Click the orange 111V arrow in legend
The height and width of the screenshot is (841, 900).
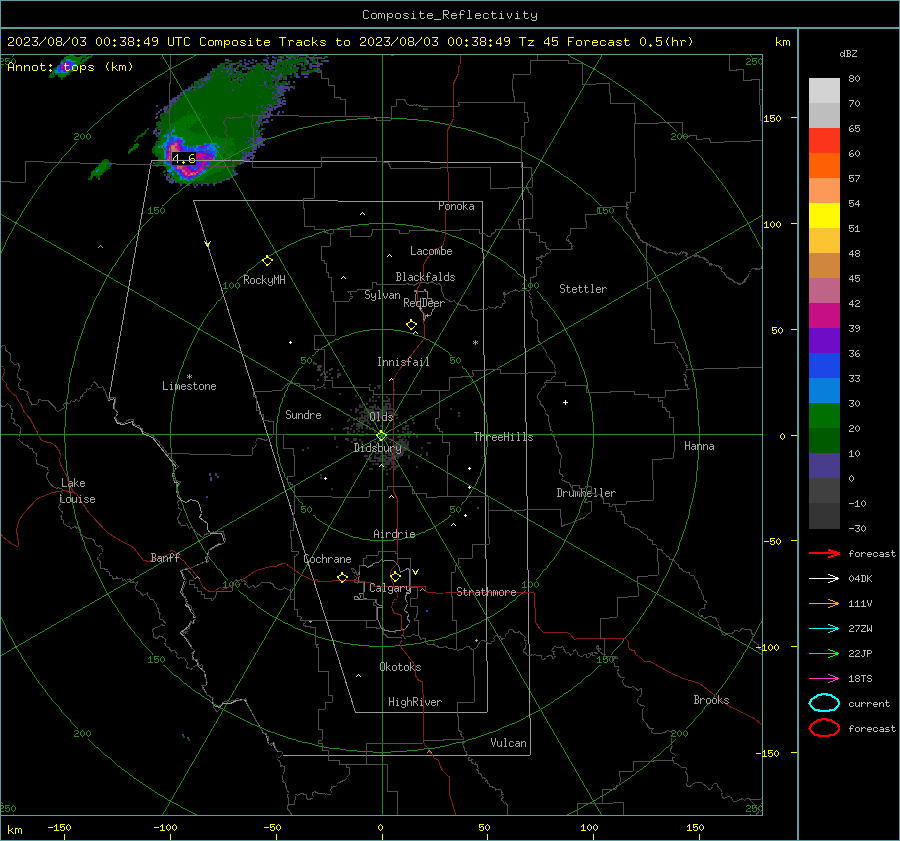click(x=824, y=603)
